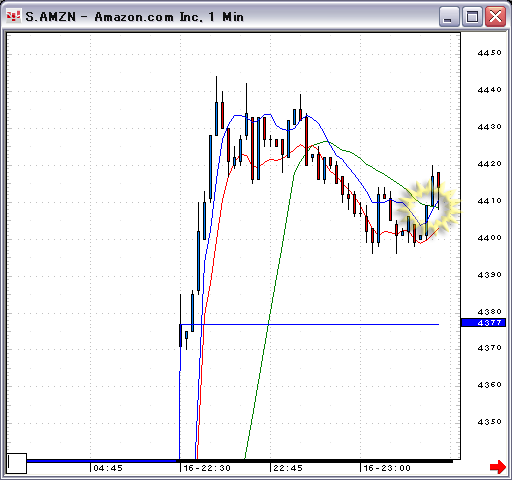This screenshot has height=480, width=512.
Task: Click the 4390 price axis label
Action: tap(489, 275)
